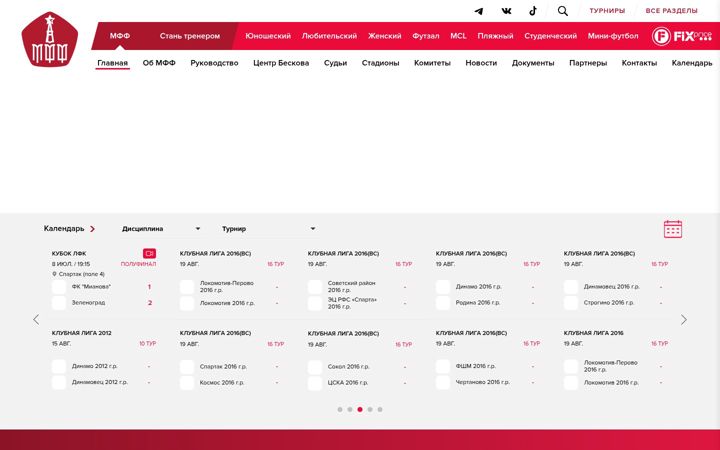The height and width of the screenshot is (450, 720).
Task: Open the Пляжный section
Action: 495,36
